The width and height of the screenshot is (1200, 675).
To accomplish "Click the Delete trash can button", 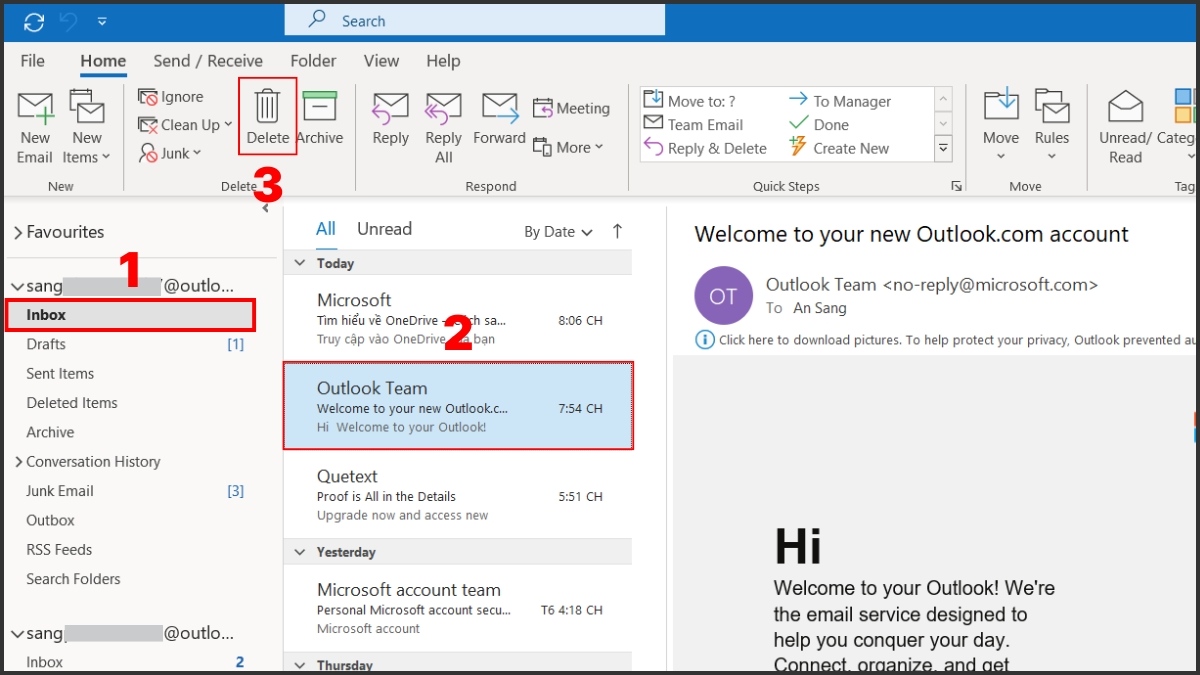I will click(x=267, y=117).
